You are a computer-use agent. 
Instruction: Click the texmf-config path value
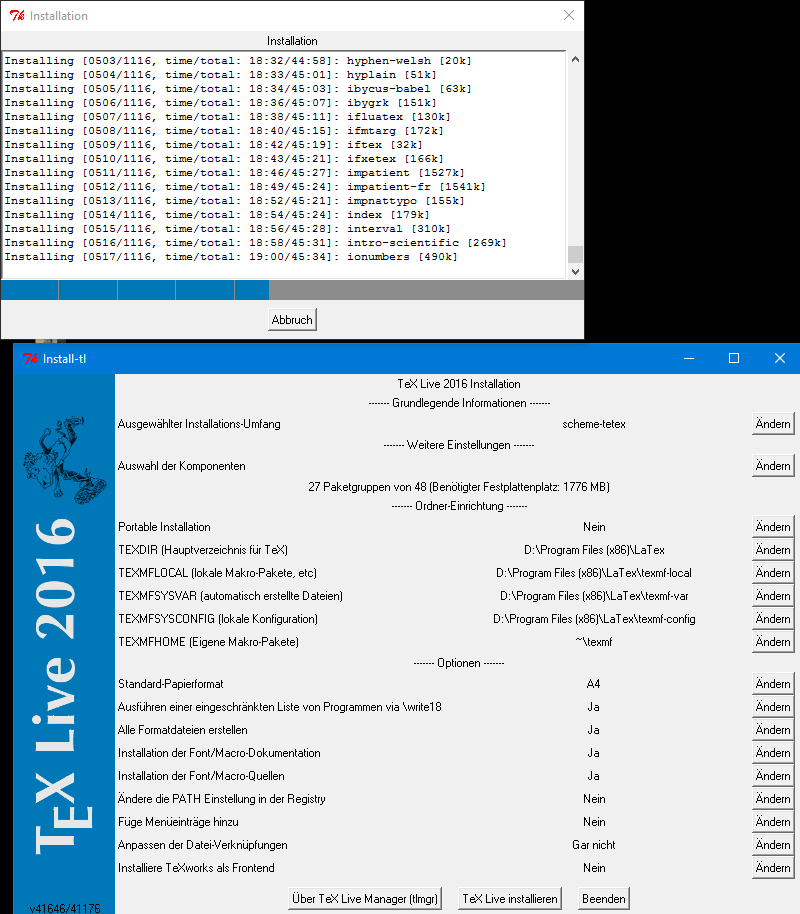[594, 619]
